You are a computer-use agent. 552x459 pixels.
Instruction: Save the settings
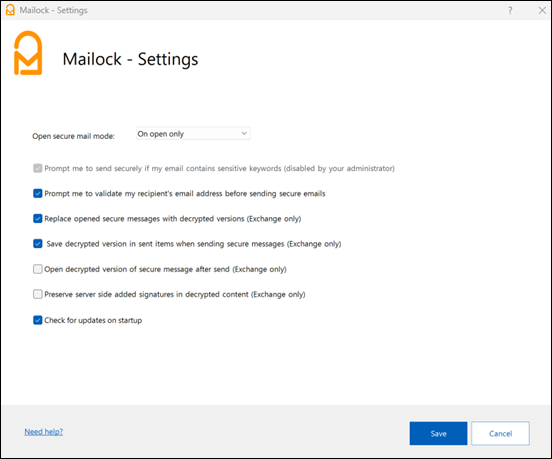coord(438,433)
